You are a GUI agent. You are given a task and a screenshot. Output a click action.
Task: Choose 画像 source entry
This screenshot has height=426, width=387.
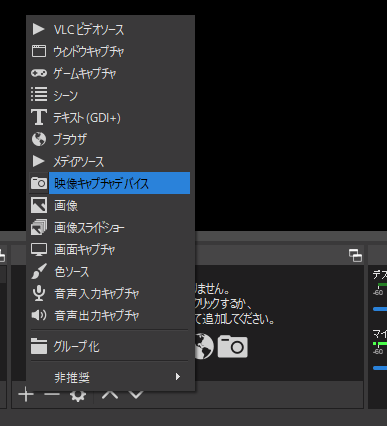(110, 205)
